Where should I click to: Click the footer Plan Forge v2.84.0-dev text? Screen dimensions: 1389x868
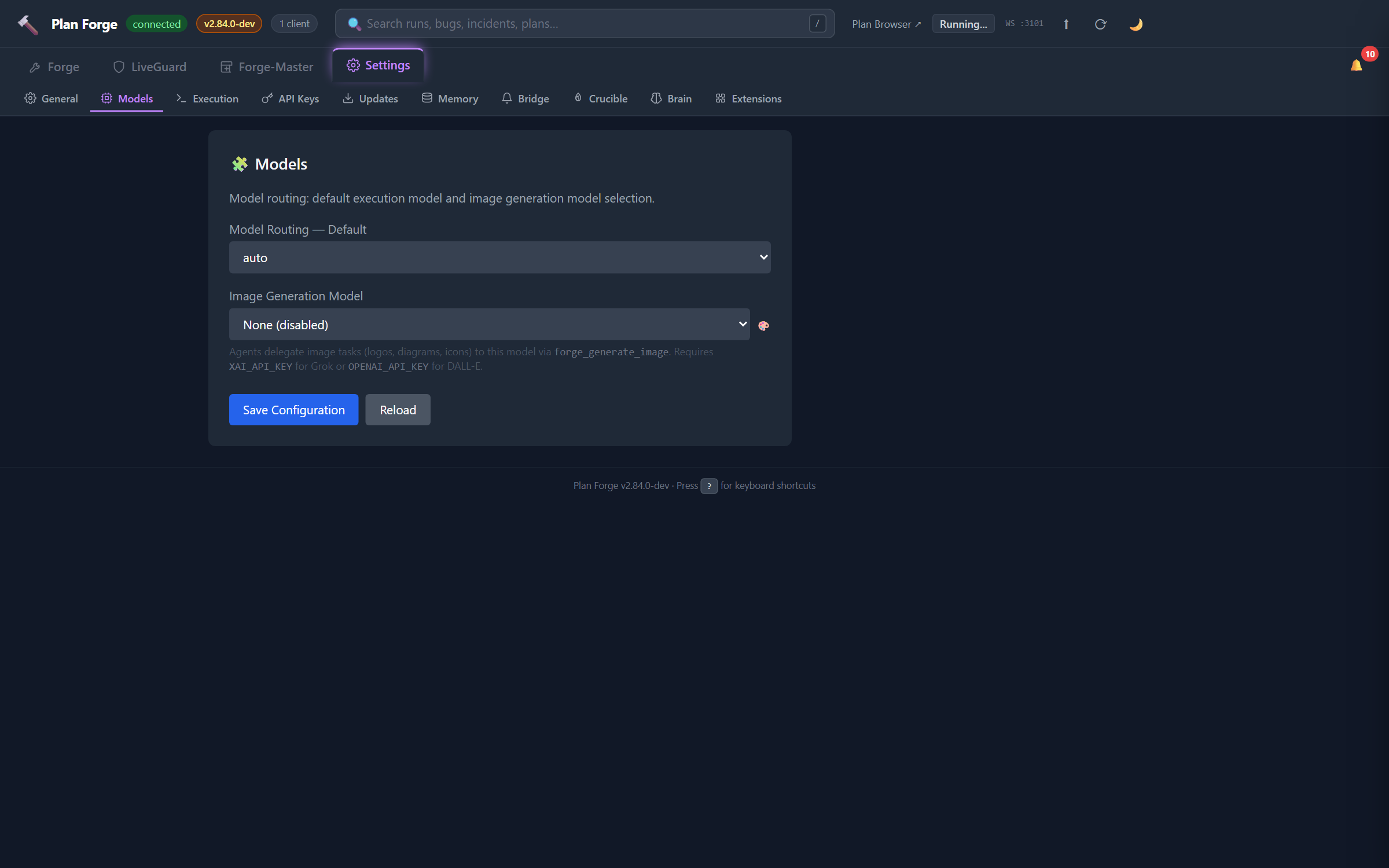[x=621, y=486]
